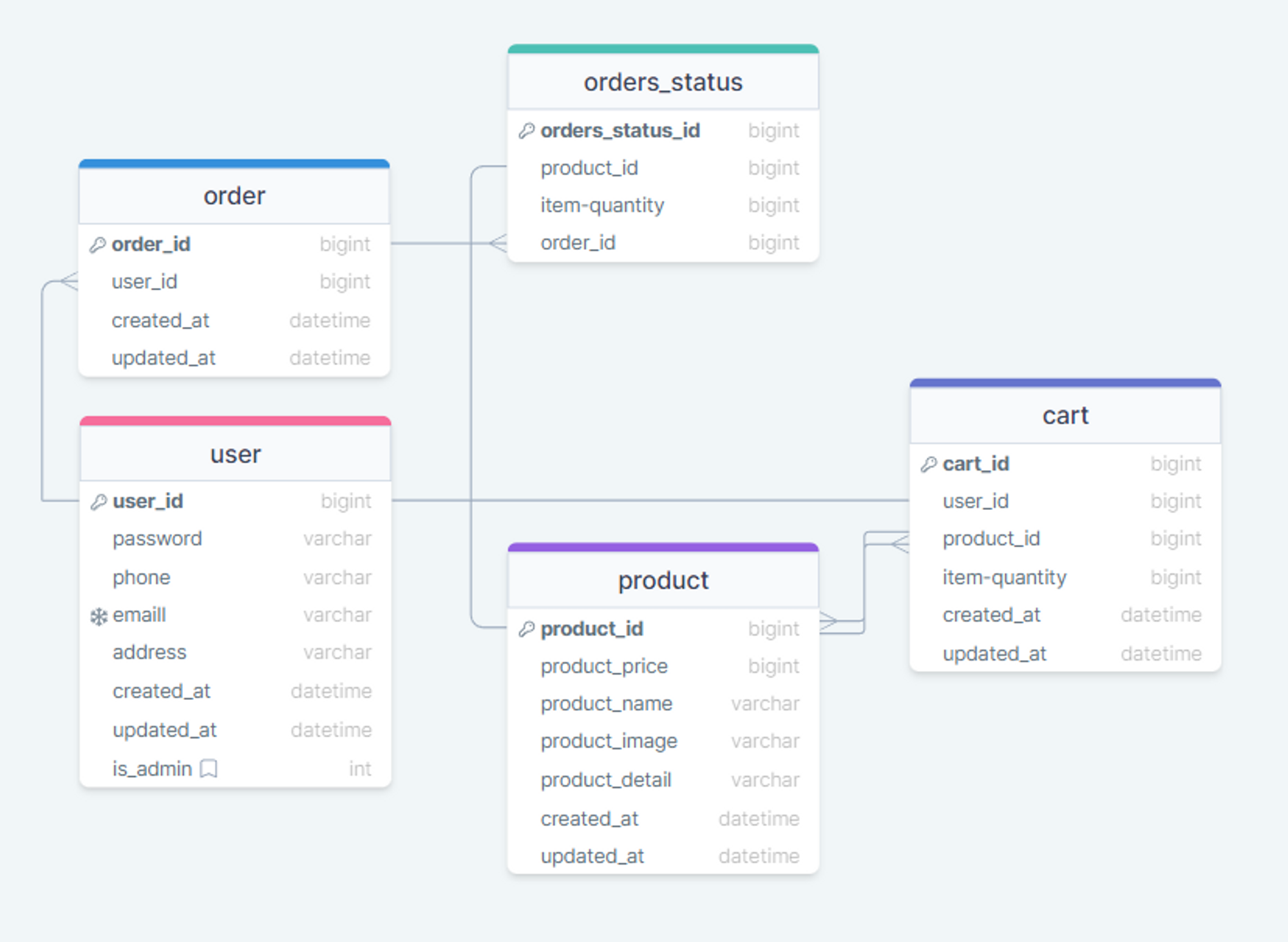Click the product table title

[x=663, y=580]
